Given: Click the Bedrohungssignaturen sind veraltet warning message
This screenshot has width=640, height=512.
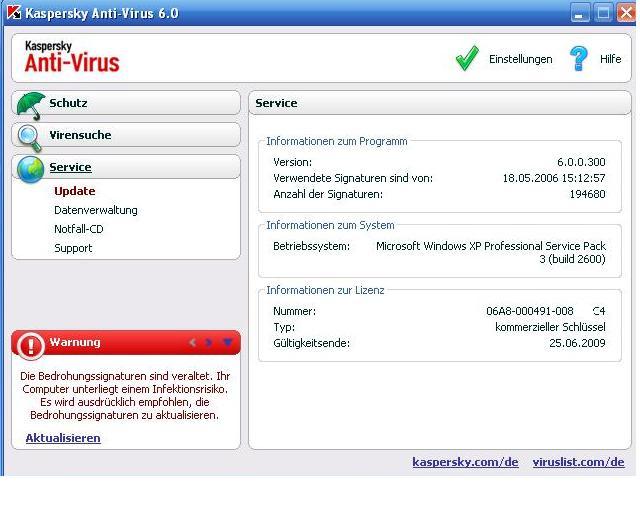Looking at the screenshot, I should 124,395.
